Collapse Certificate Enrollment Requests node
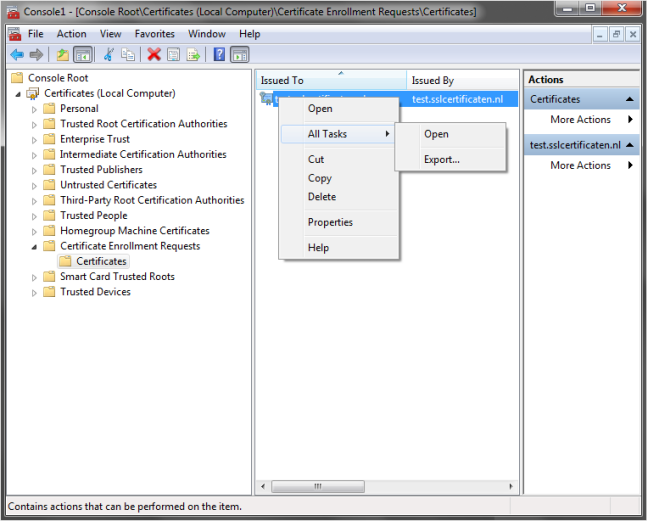Viewport: 647px width, 521px height. [36, 246]
